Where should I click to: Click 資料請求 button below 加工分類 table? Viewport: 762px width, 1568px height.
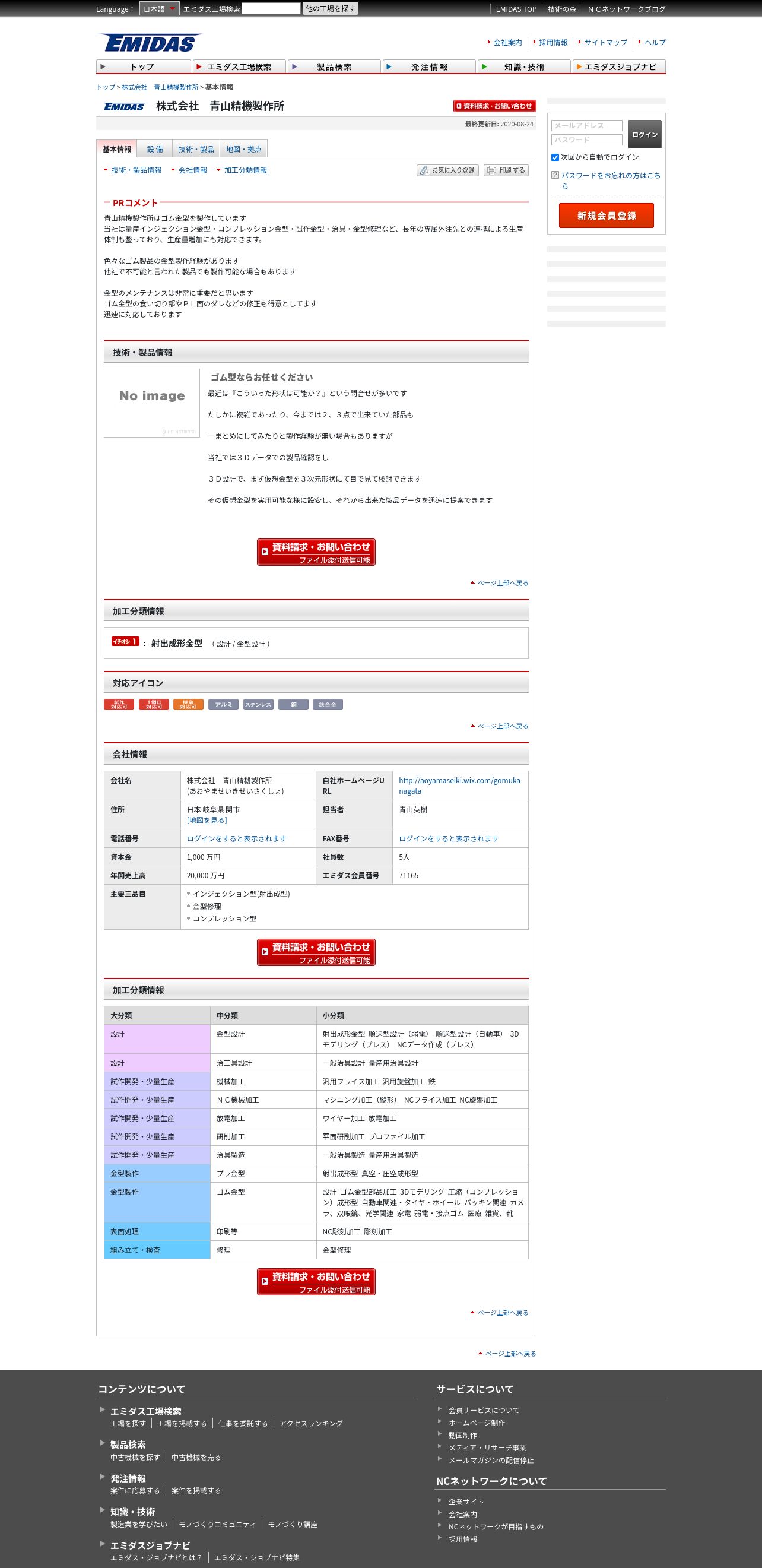click(316, 1282)
